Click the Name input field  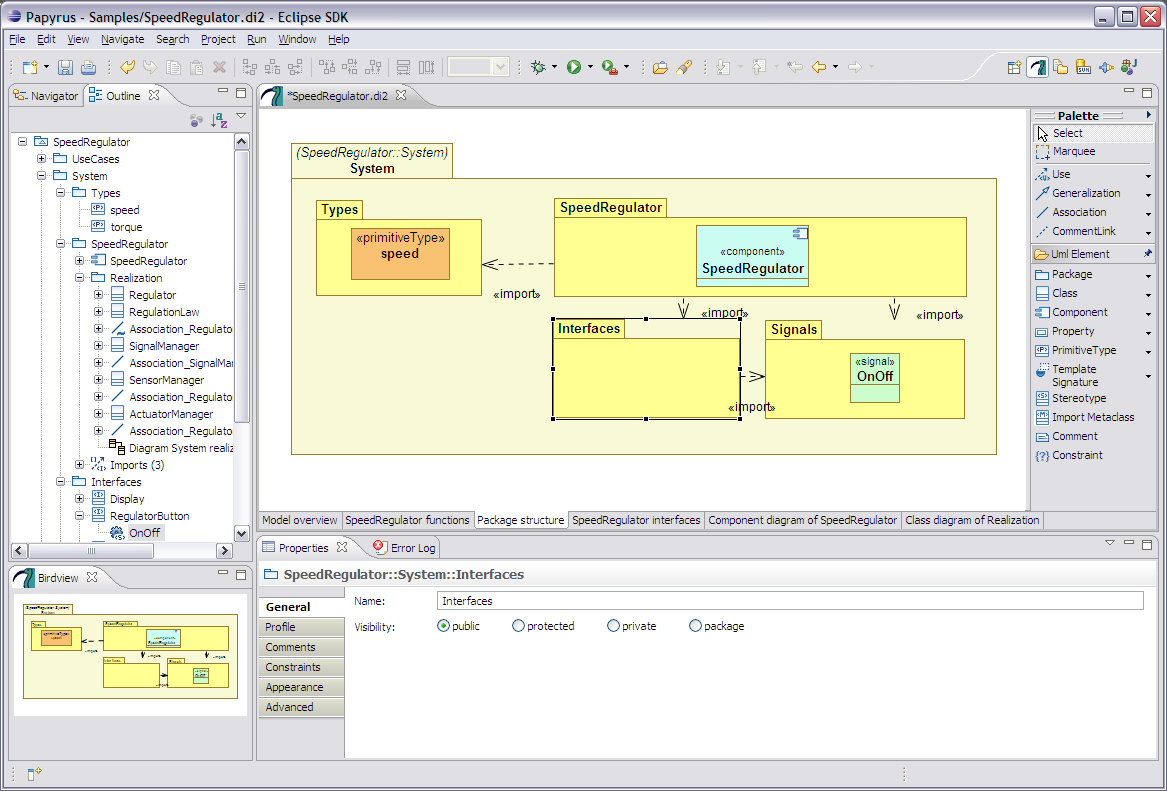pyautogui.click(x=790, y=601)
